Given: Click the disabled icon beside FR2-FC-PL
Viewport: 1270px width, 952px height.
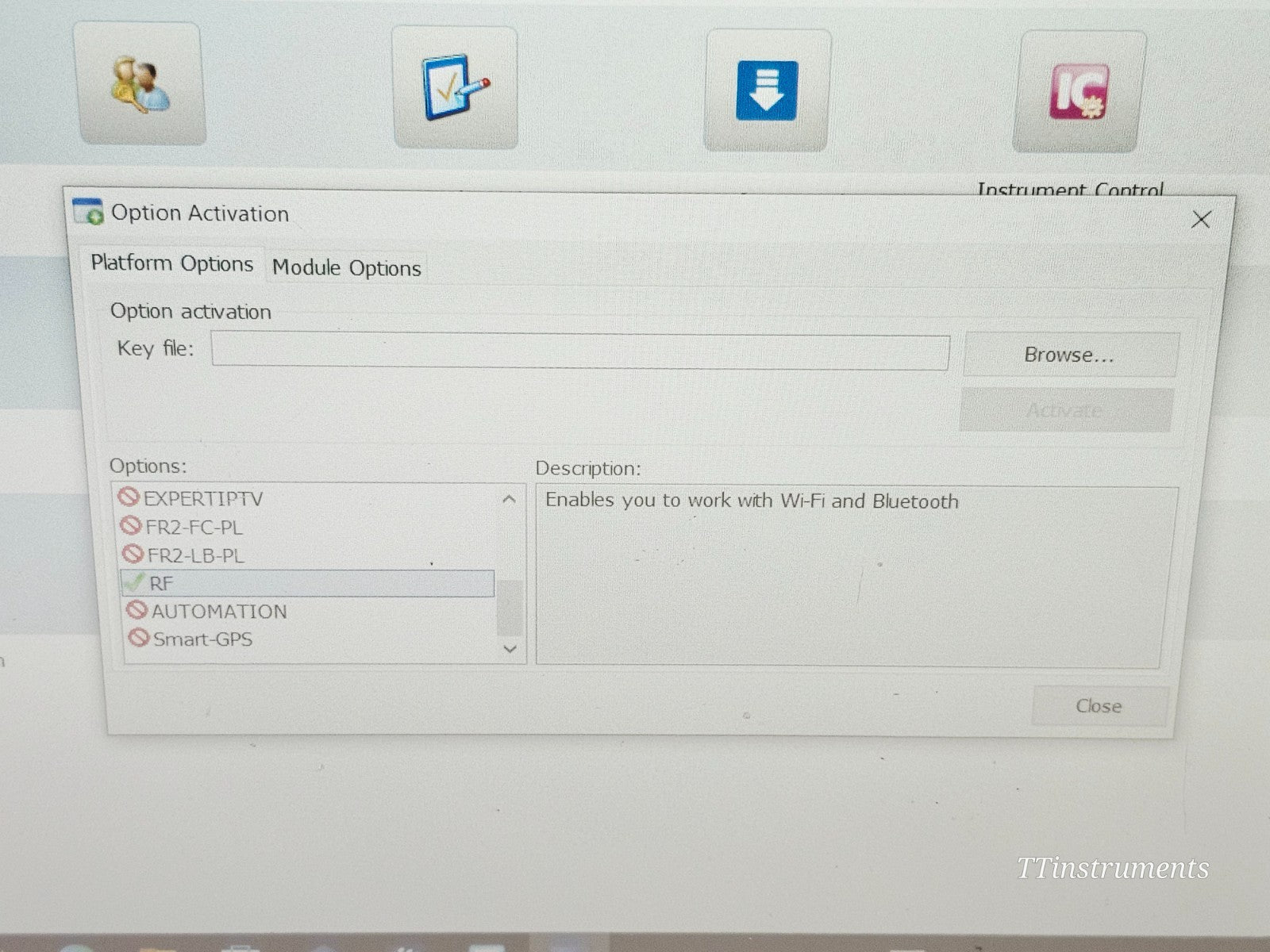Looking at the screenshot, I should [131, 526].
